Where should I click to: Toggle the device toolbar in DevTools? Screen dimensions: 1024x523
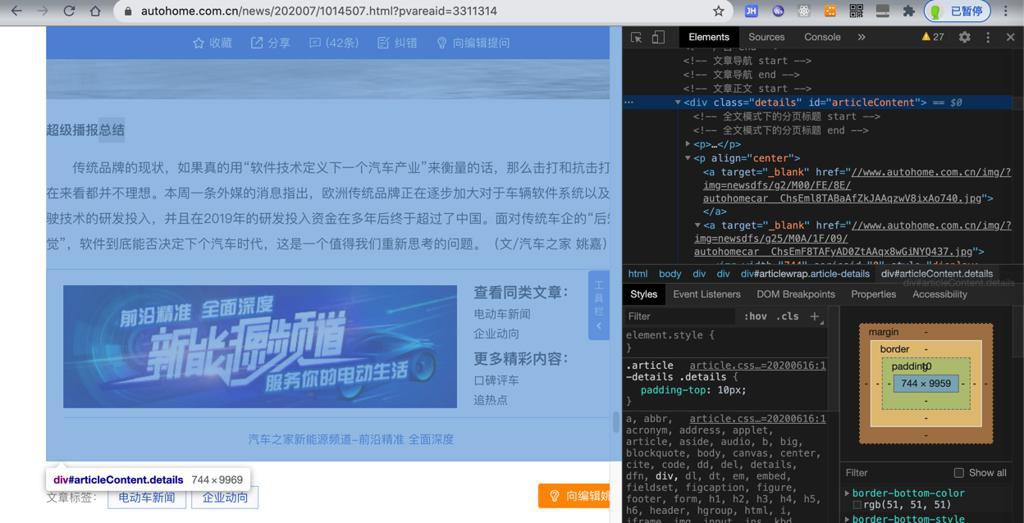pos(658,37)
